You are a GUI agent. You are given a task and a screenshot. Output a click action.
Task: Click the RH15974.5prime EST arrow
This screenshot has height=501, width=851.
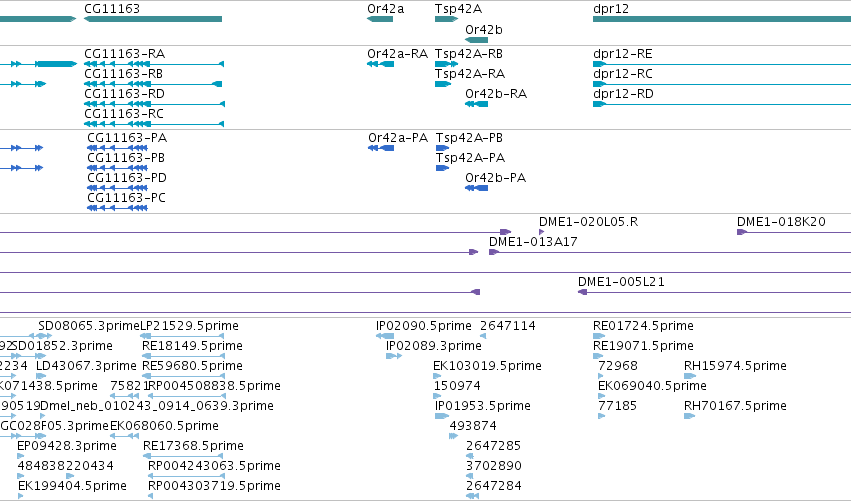[690, 376]
